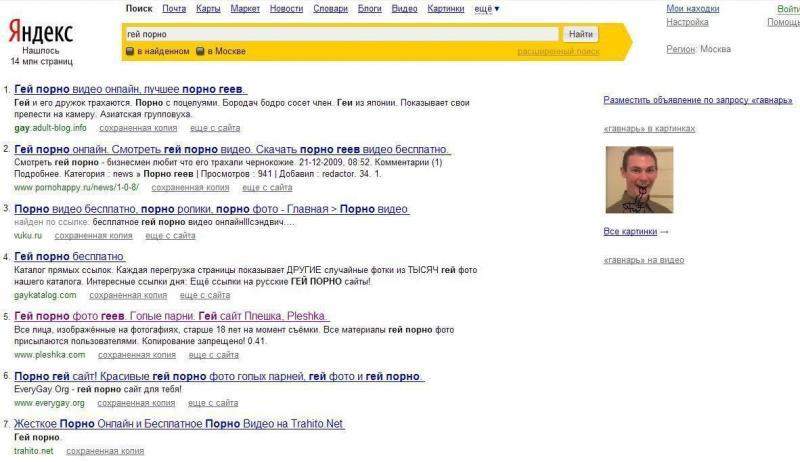Open сохраненная копия for pleshka.com
800x462 pixels.
click(x=137, y=355)
